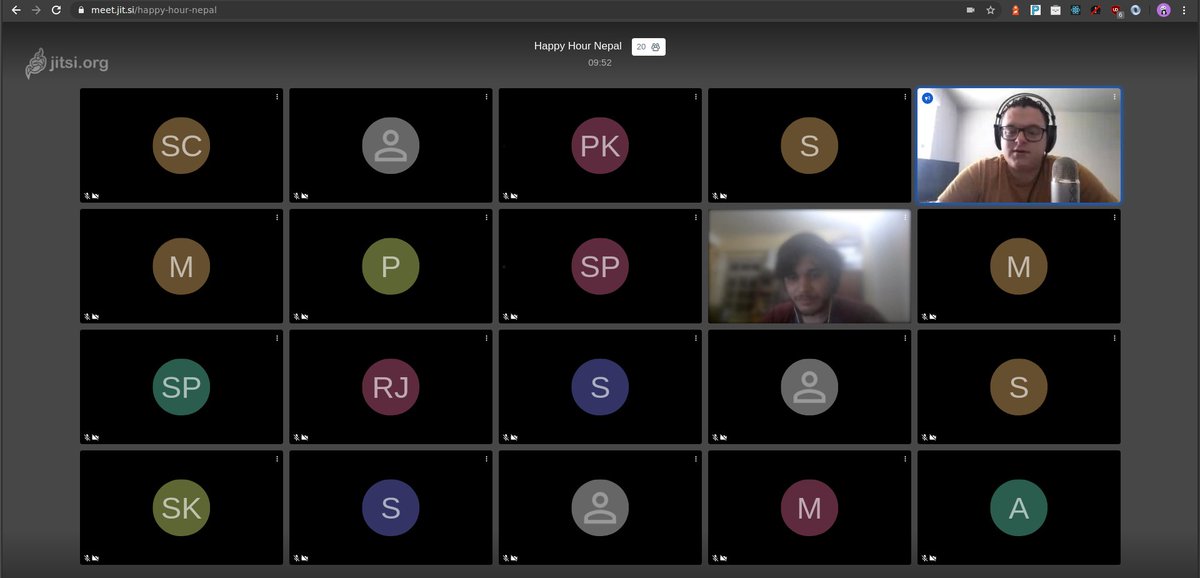Image resolution: width=1200 pixels, height=578 pixels.
Task: Click the blue moderator badge on your video tile
Action: point(927,98)
